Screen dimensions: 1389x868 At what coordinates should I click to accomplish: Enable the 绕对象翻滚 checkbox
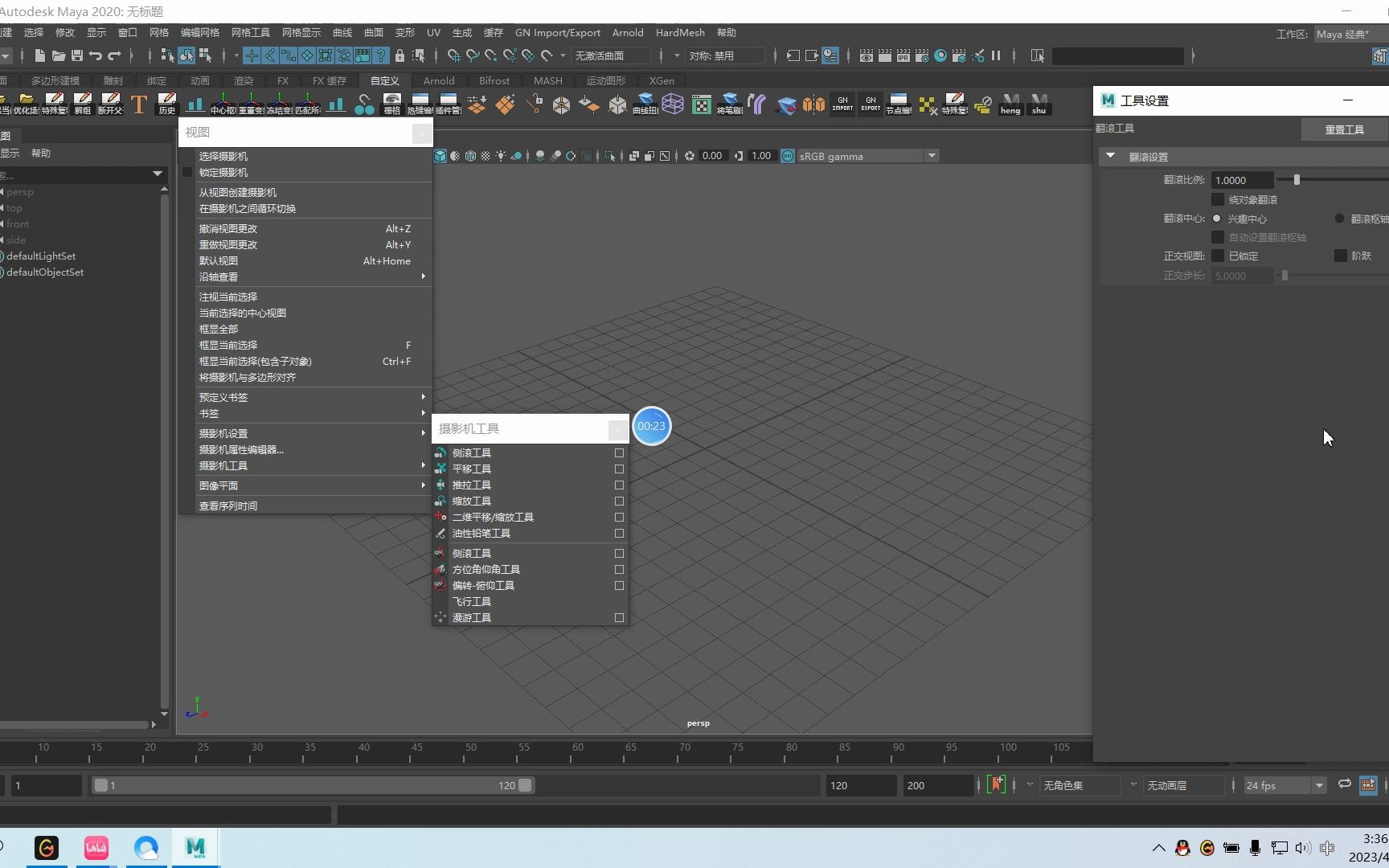(x=1218, y=199)
